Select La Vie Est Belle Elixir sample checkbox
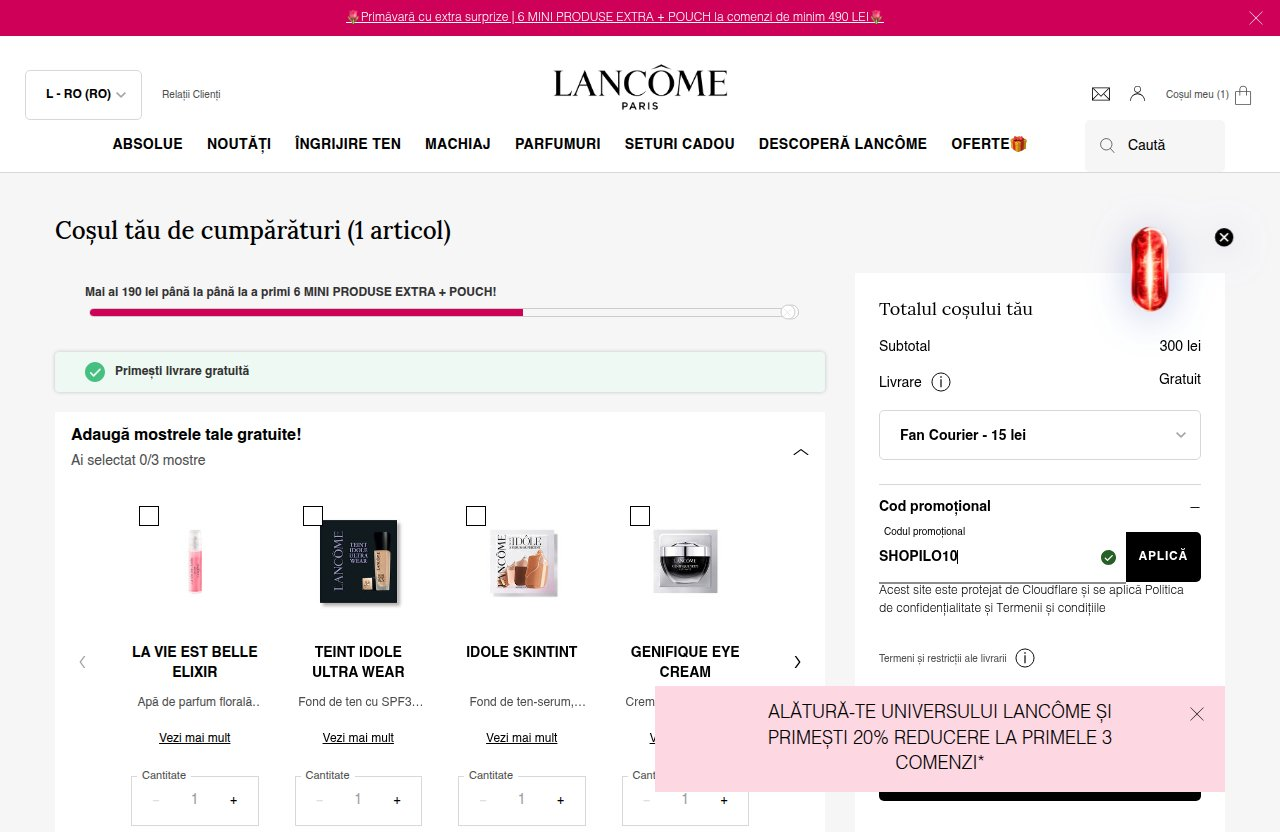The height and width of the screenshot is (832, 1280). point(149,516)
